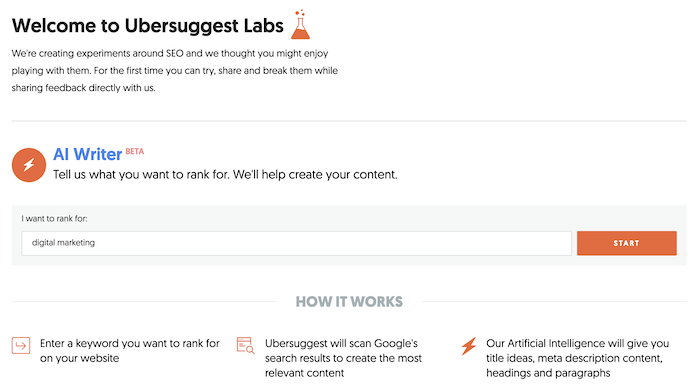This screenshot has height=389, width=700.
Task: Click the HOW IT WORKS section heading
Action: click(349, 301)
